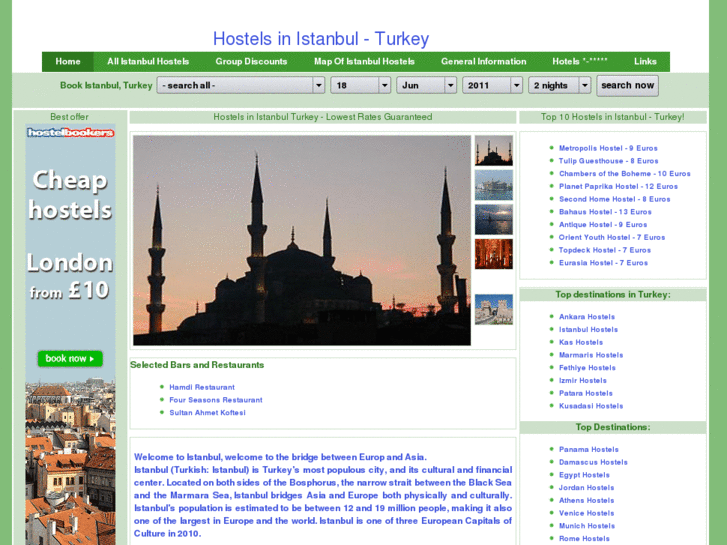Open the '2 nights' dropdown
This screenshot has height=545, width=727.
pyautogui.click(x=559, y=85)
